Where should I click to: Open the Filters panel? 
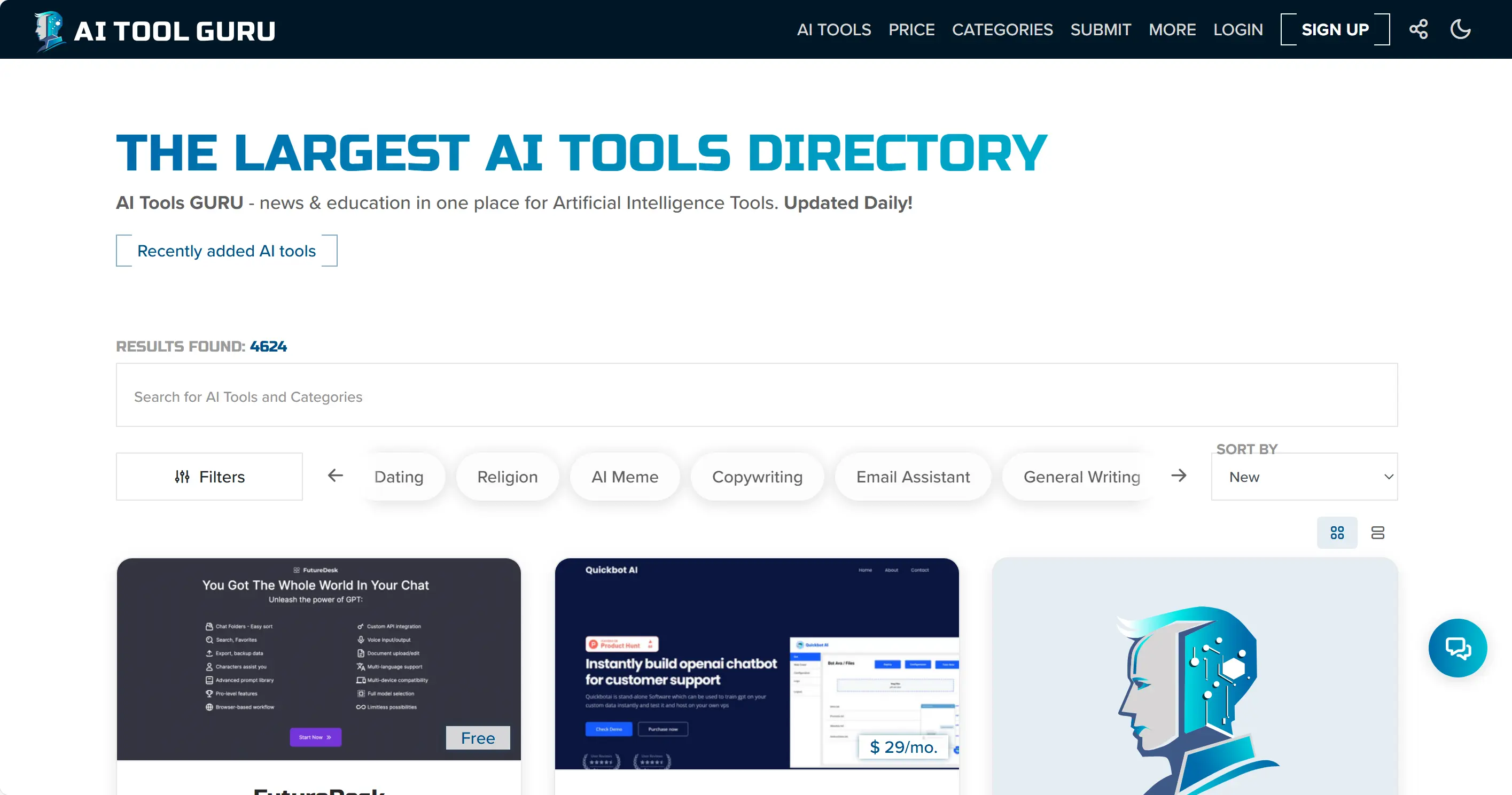(x=209, y=477)
